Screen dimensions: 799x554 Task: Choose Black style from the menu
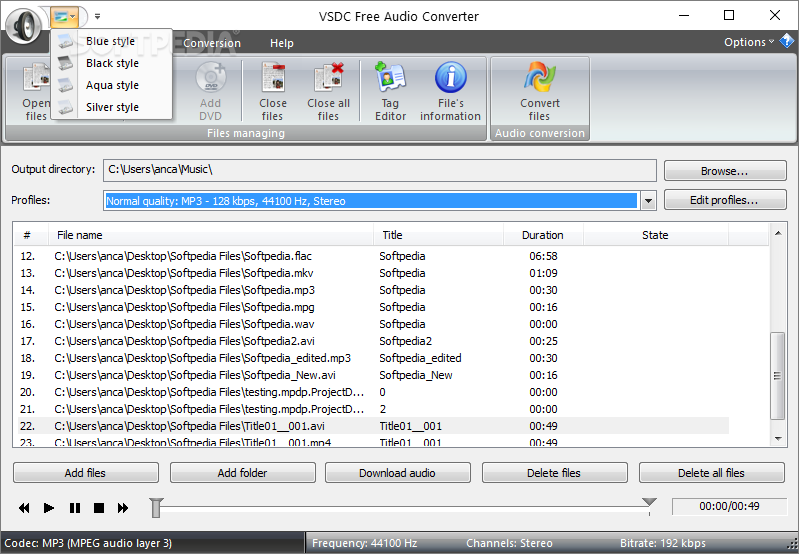tap(111, 63)
